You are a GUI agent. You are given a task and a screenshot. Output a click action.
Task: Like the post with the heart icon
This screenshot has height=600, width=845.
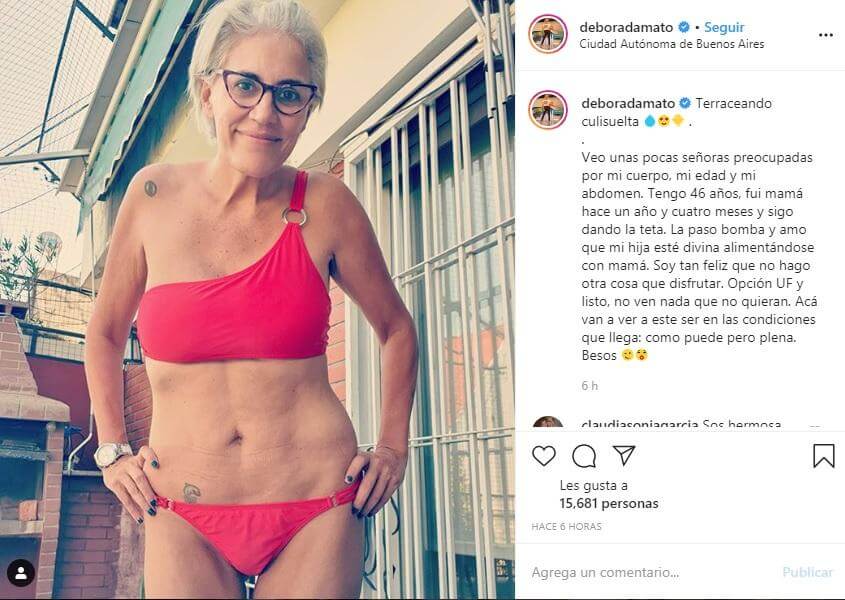[x=543, y=456]
